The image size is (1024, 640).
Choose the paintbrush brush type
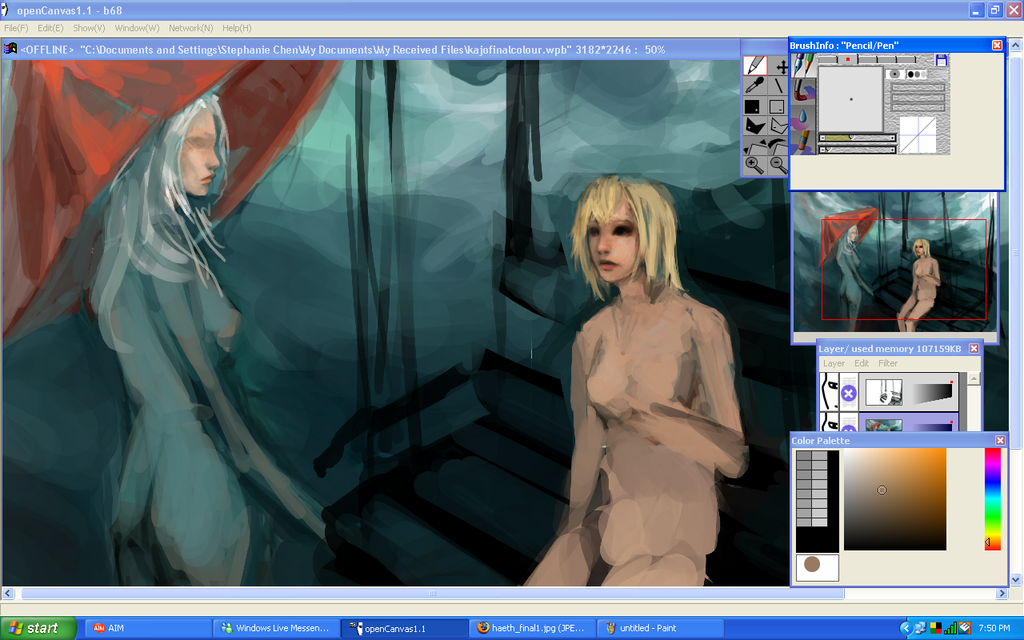803,91
